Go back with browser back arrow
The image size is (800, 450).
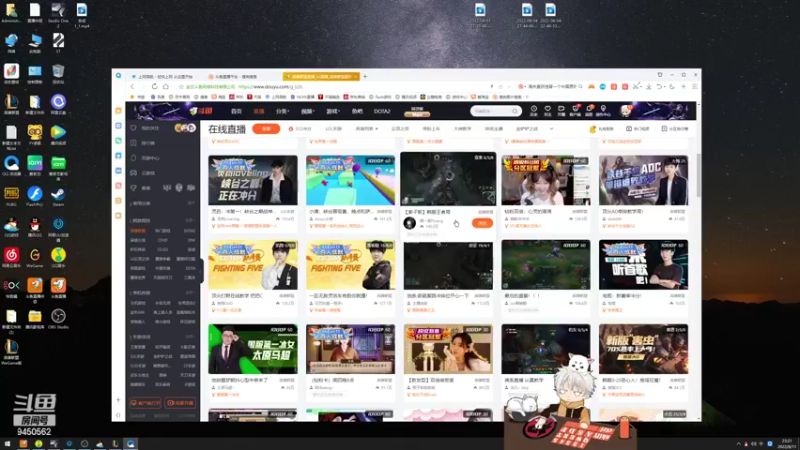[132, 87]
